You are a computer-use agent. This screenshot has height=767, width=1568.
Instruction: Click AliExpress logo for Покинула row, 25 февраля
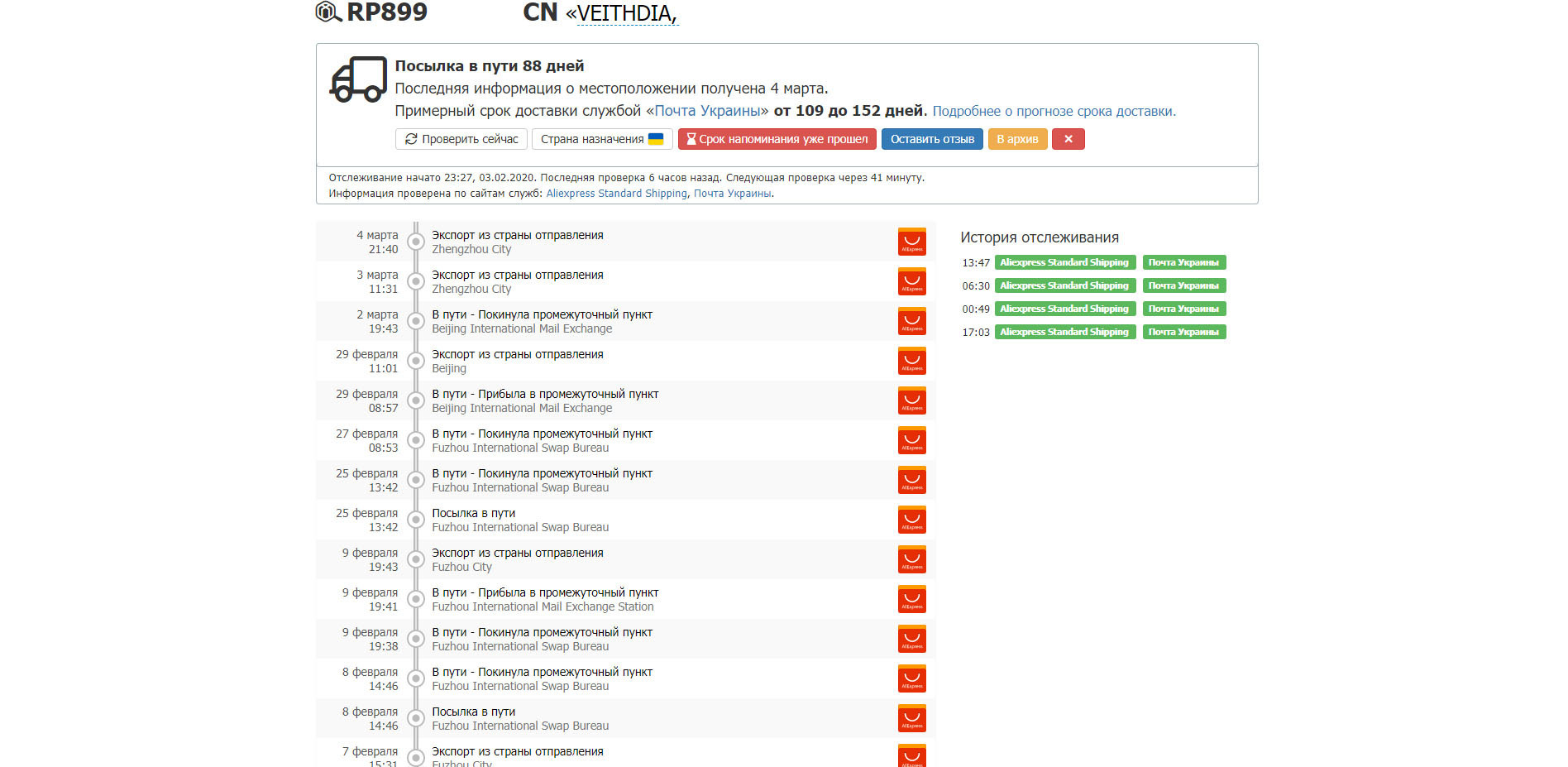coord(912,480)
